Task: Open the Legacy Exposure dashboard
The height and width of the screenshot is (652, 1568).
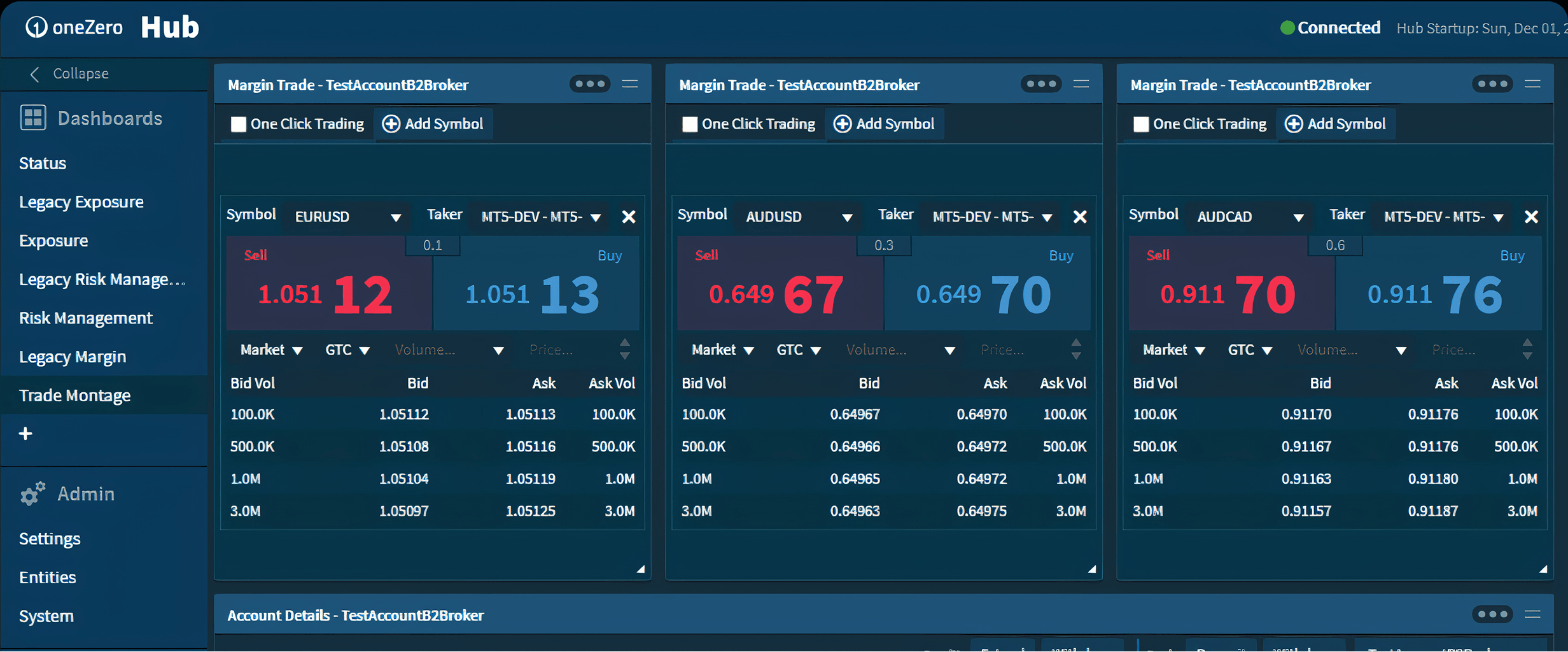Action: pos(81,202)
